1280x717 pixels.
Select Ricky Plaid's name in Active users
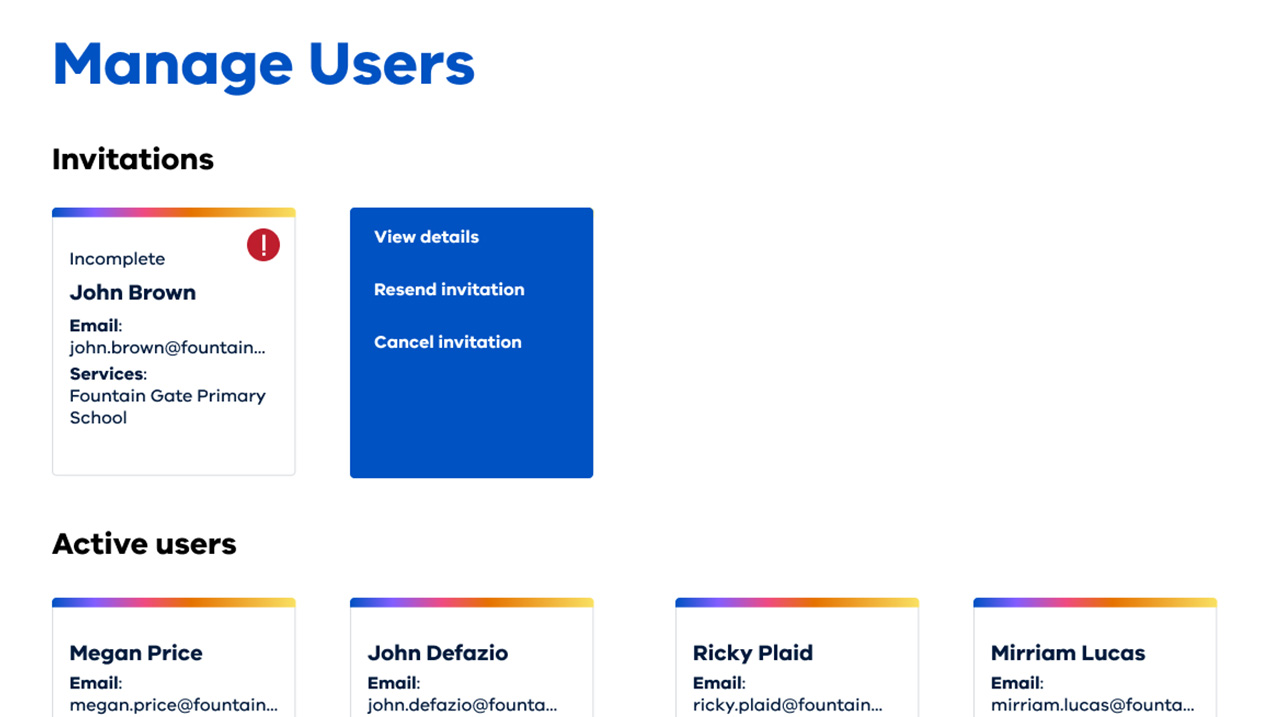[x=753, y=653]
